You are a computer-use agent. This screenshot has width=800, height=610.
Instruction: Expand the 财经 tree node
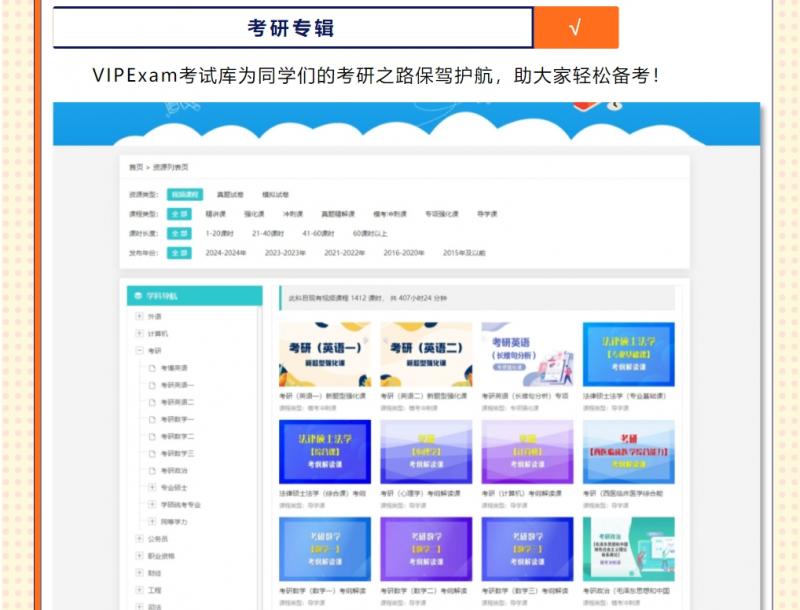click(139, 573)
